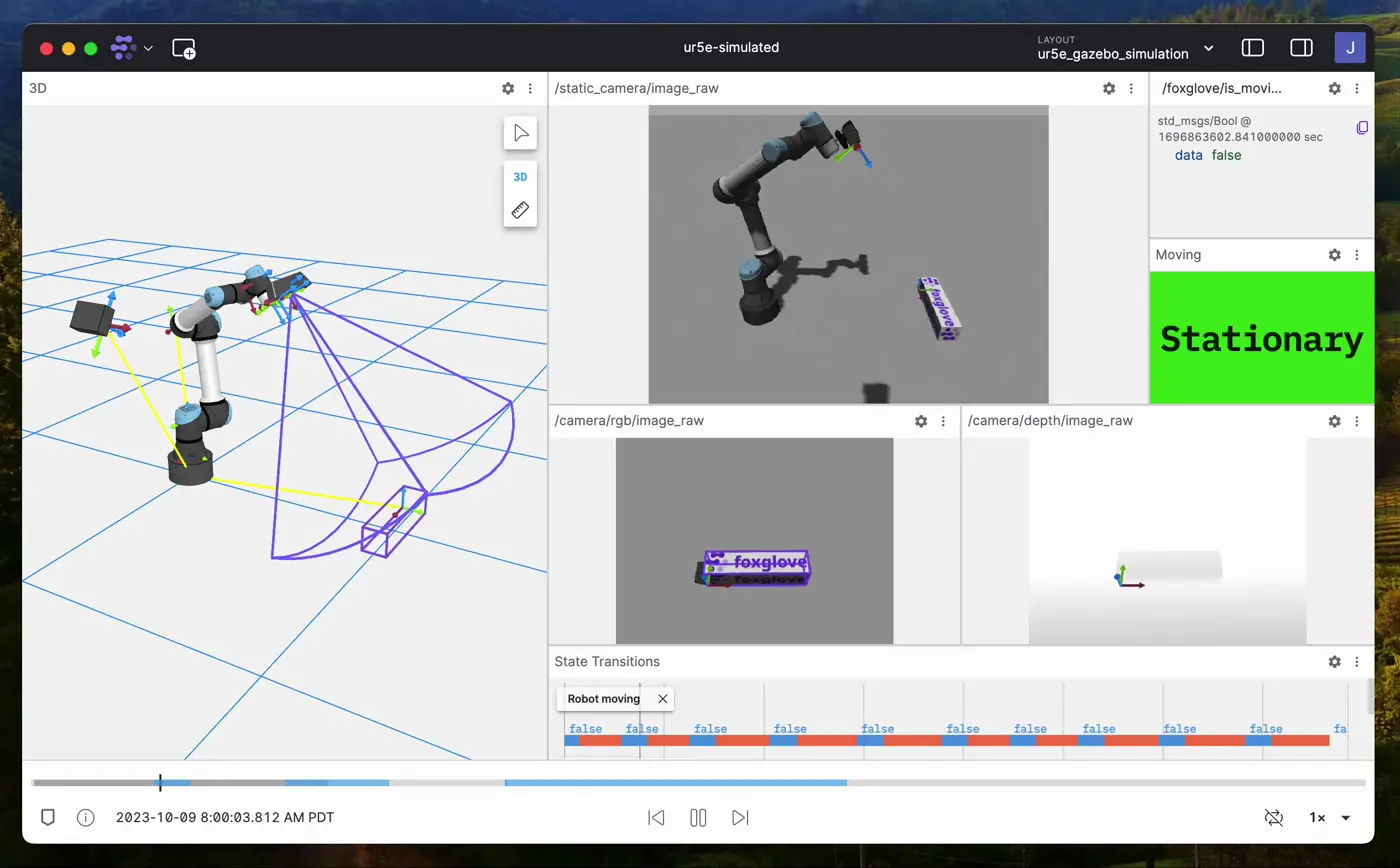Screen dimensions: 1400x868
Task: Copy the is_moving message data
Action: [x=1362, y=128]
